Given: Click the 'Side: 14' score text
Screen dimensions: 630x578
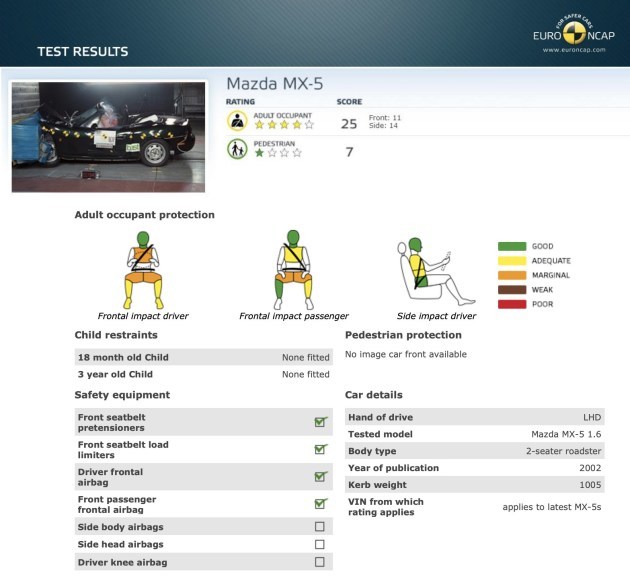Looking at the screenshot, I should pos(383,125).
